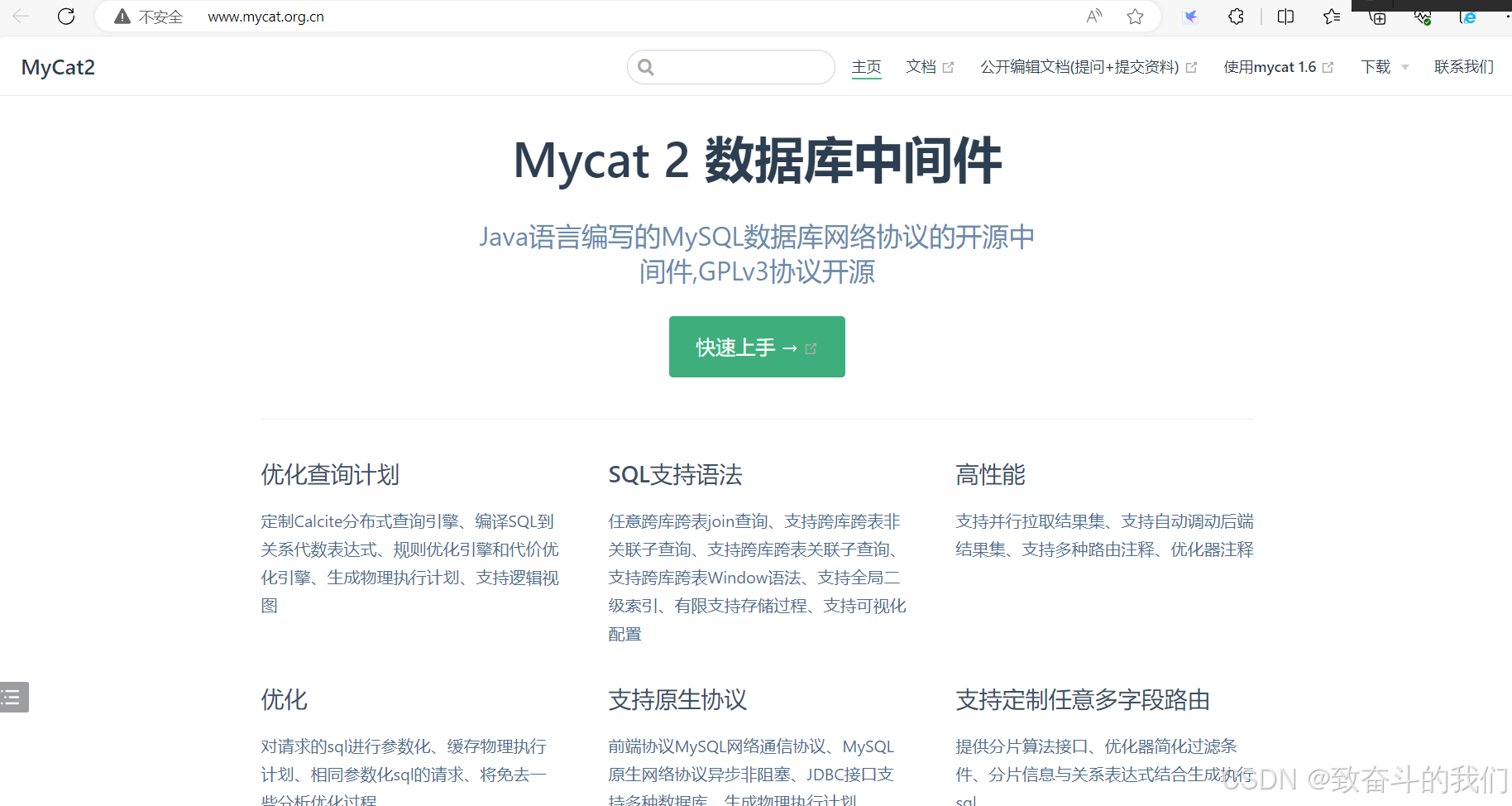Click the 支持定制任意多字段路由 heading
The image size is (1512, 806).
click(1083, 700)
